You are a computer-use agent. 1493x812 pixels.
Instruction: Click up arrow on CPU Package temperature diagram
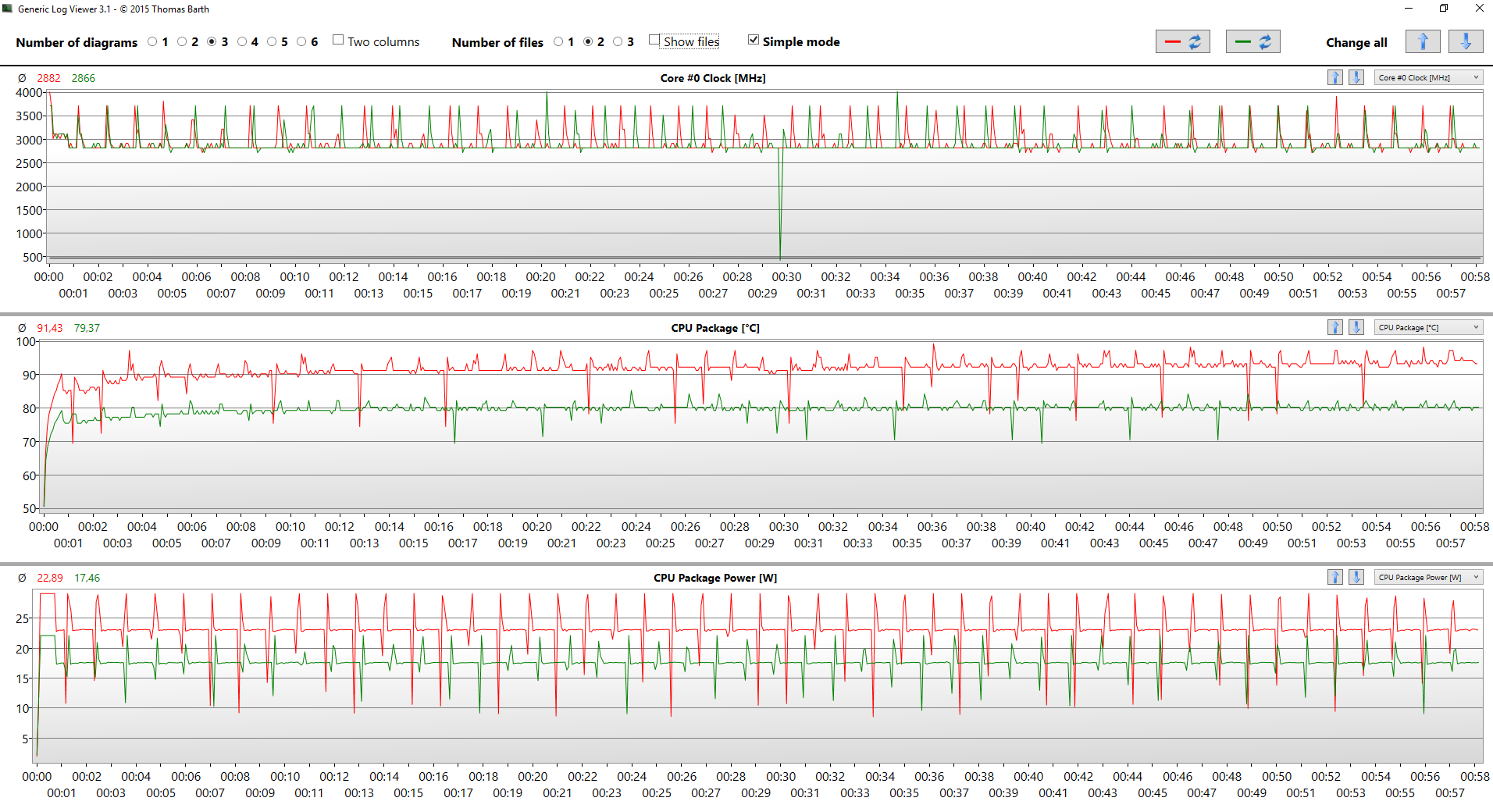click(x=1335, y=327)
